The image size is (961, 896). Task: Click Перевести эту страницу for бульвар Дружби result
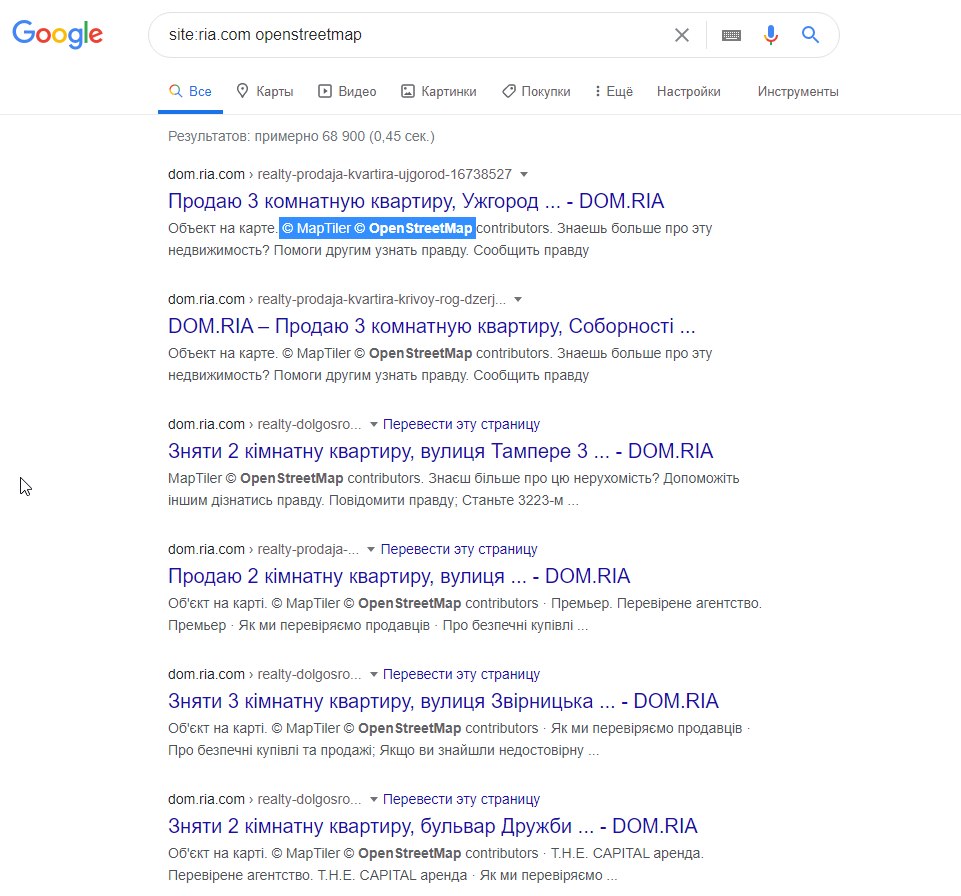pos(462,799)
